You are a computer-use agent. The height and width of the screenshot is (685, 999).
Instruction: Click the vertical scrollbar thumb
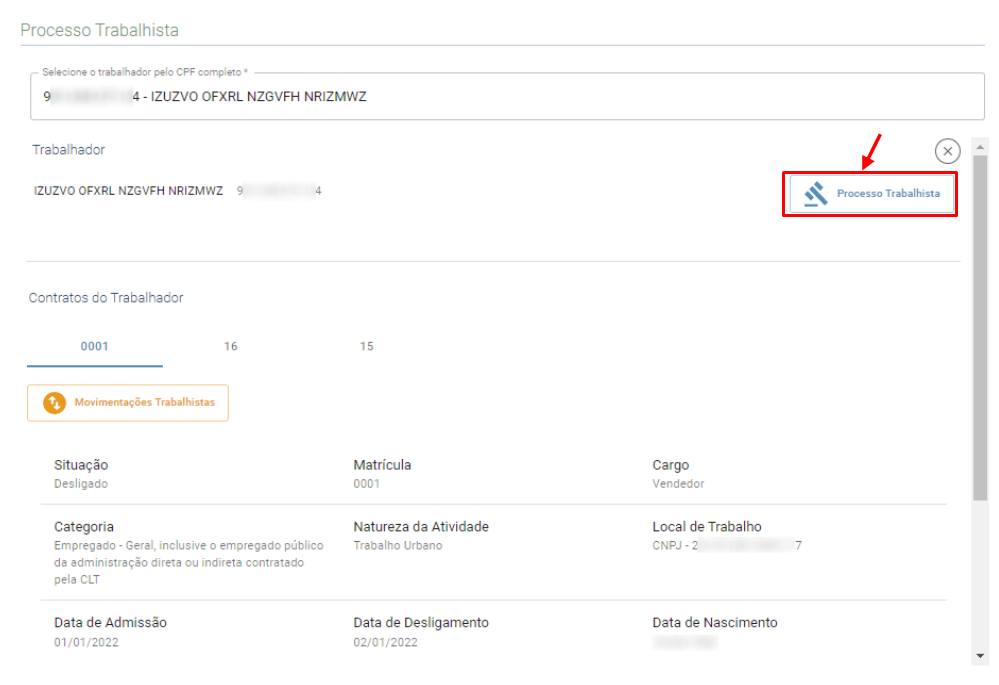[x=979, y=330]
